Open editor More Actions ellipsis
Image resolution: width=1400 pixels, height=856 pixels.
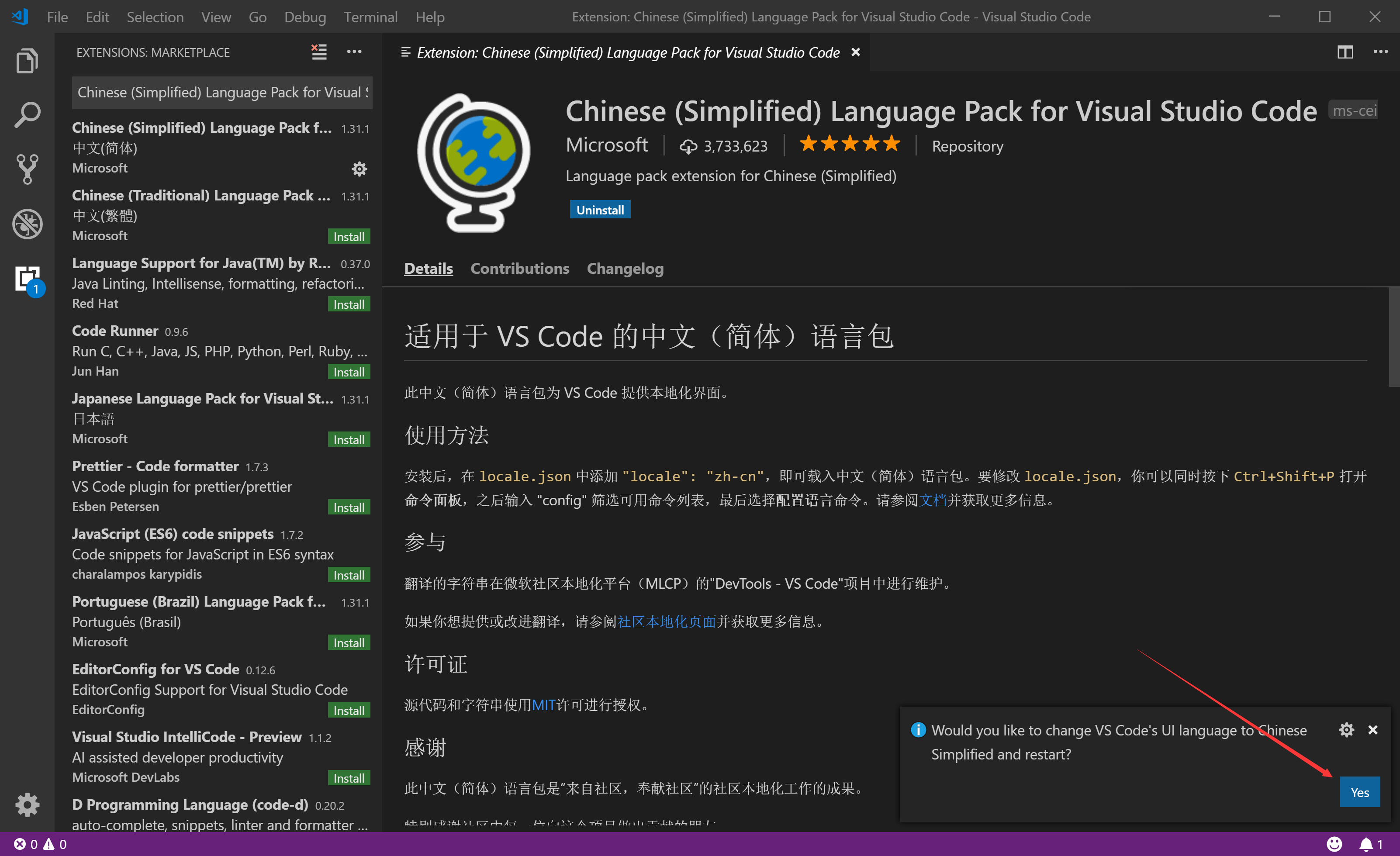(1380, 52)
